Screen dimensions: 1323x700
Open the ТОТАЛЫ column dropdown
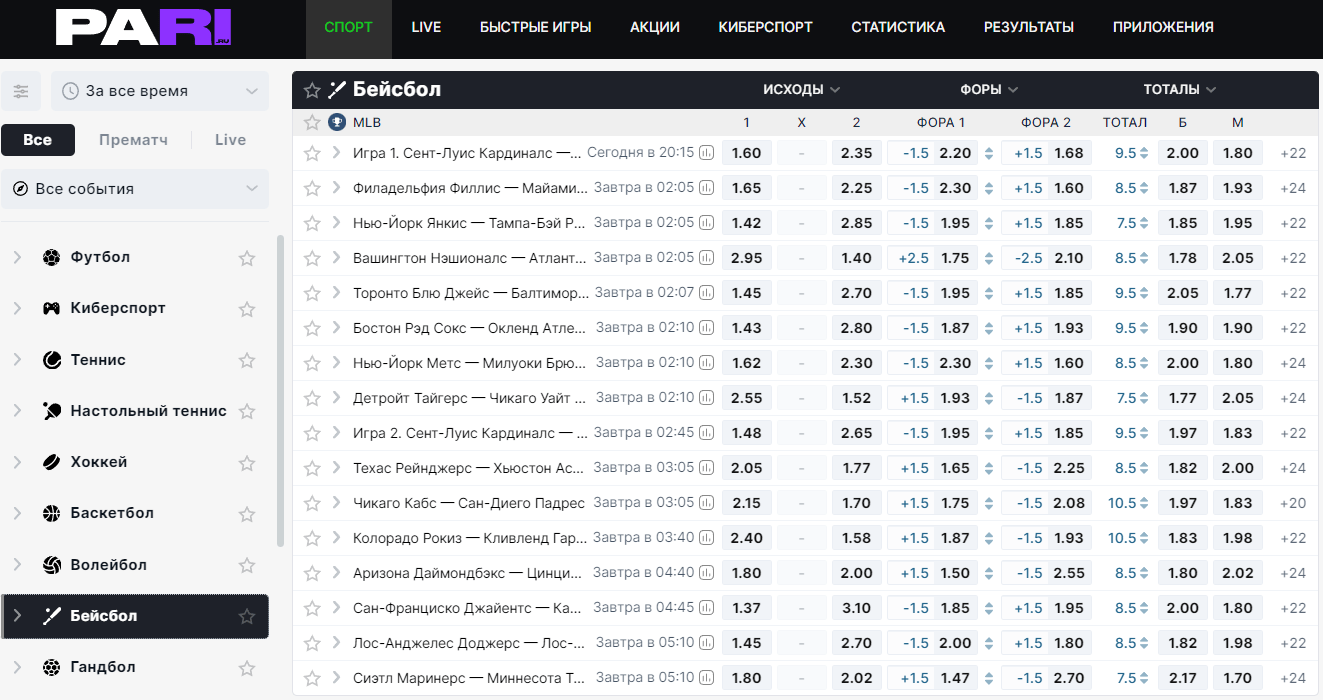click(1180, 89)
